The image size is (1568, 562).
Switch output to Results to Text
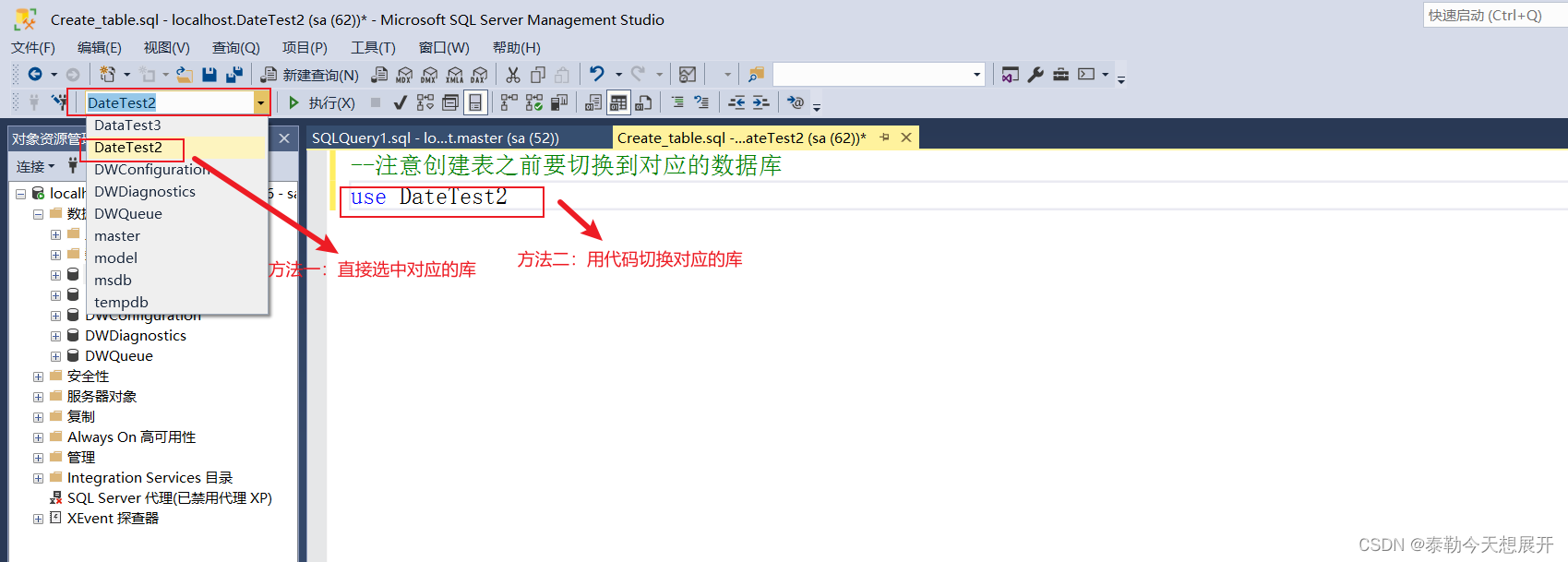(x=593, y=102)
